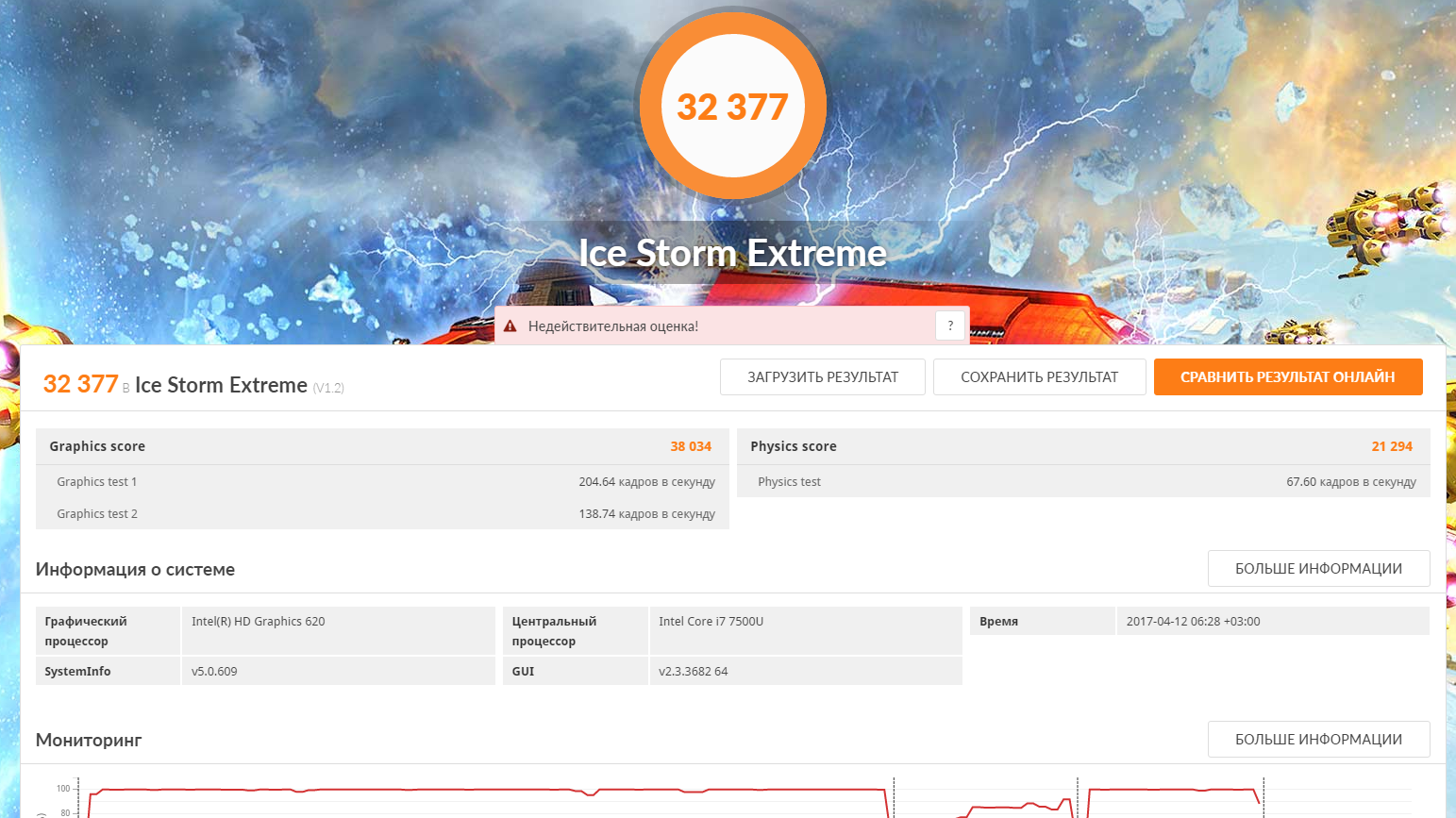1456x818 pixels.
Task: Select the Graphics test 1 row label
Action: pos(97,481)
